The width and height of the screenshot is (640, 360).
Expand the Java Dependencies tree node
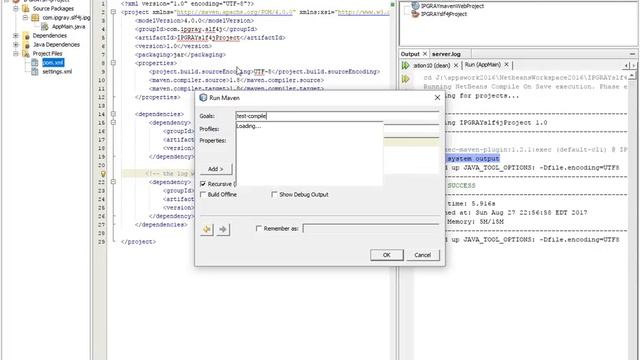tap(16, 44)
